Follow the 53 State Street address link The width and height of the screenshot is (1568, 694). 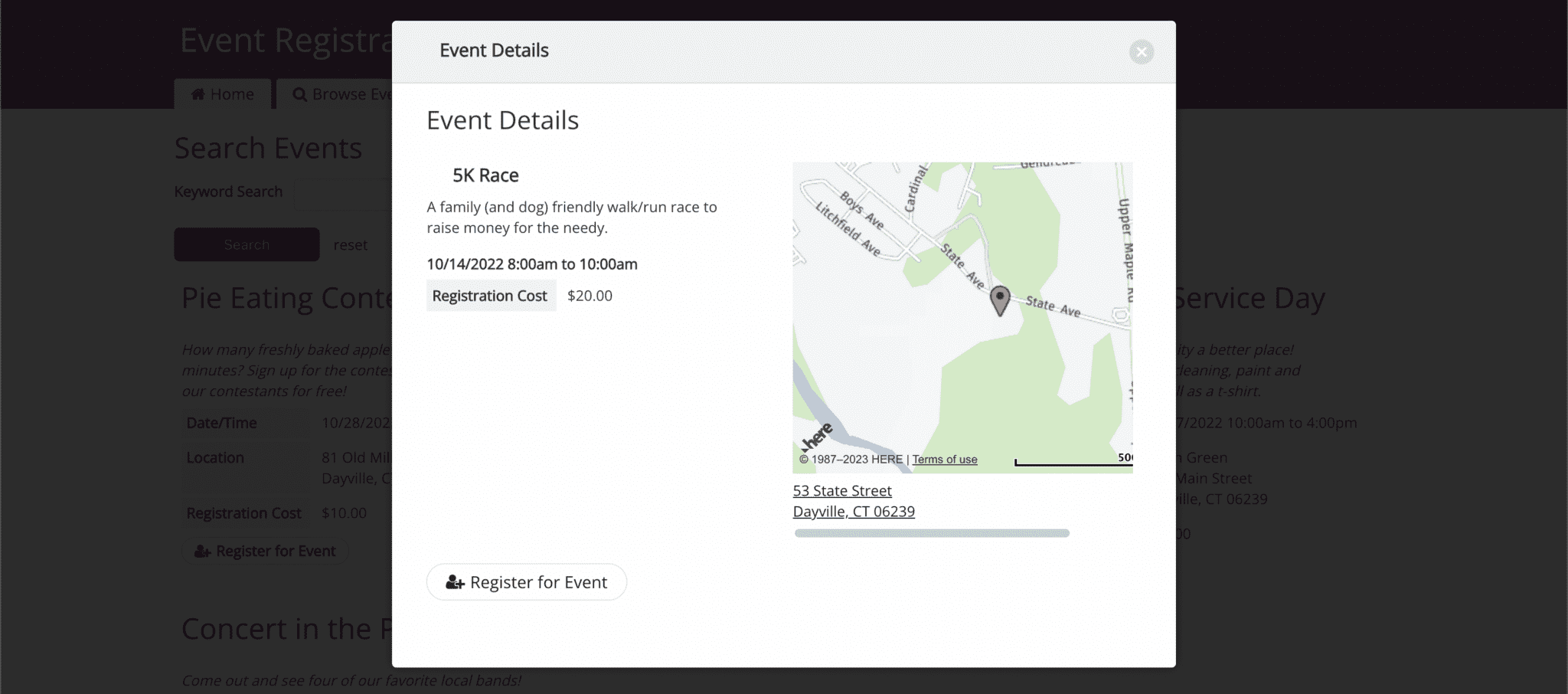841,490
